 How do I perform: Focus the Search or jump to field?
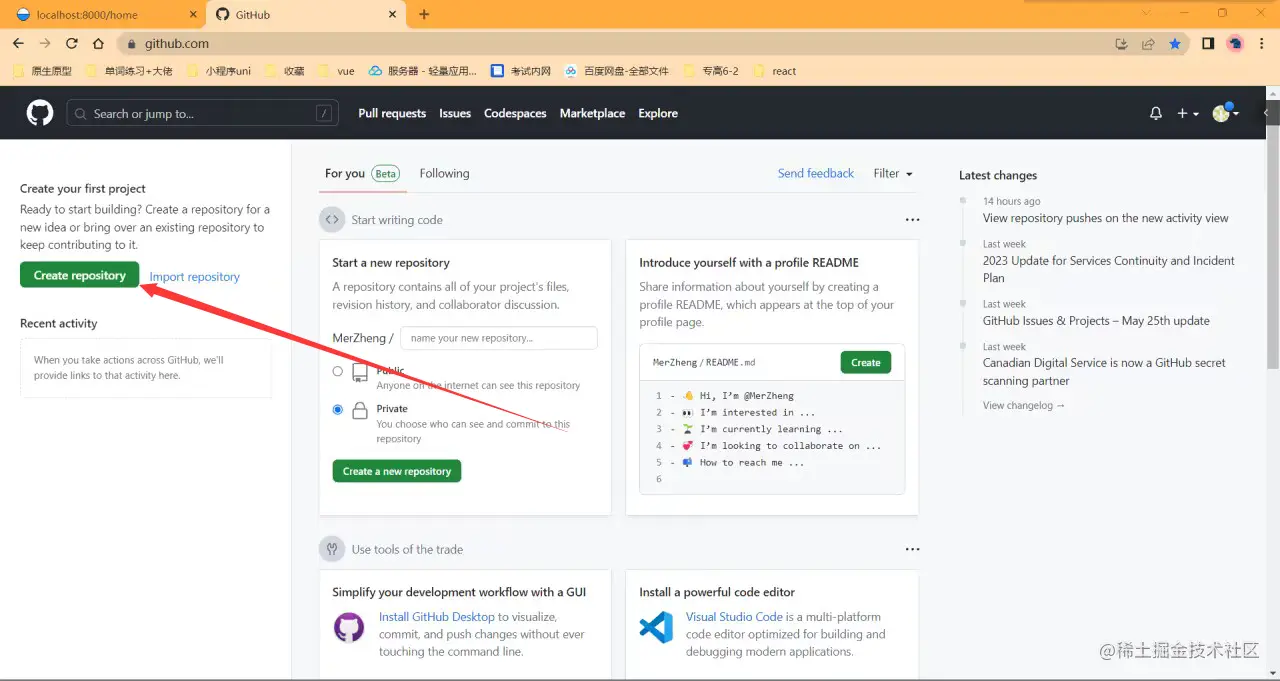(203, 114)
